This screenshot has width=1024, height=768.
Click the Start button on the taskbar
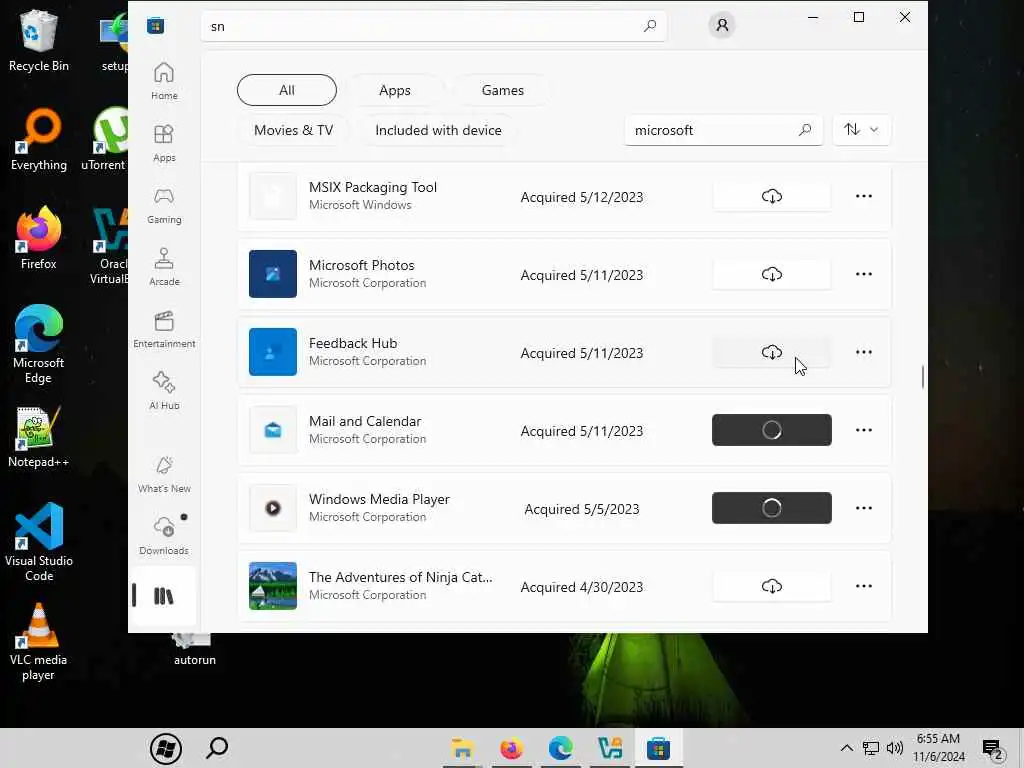click(166, 748)
